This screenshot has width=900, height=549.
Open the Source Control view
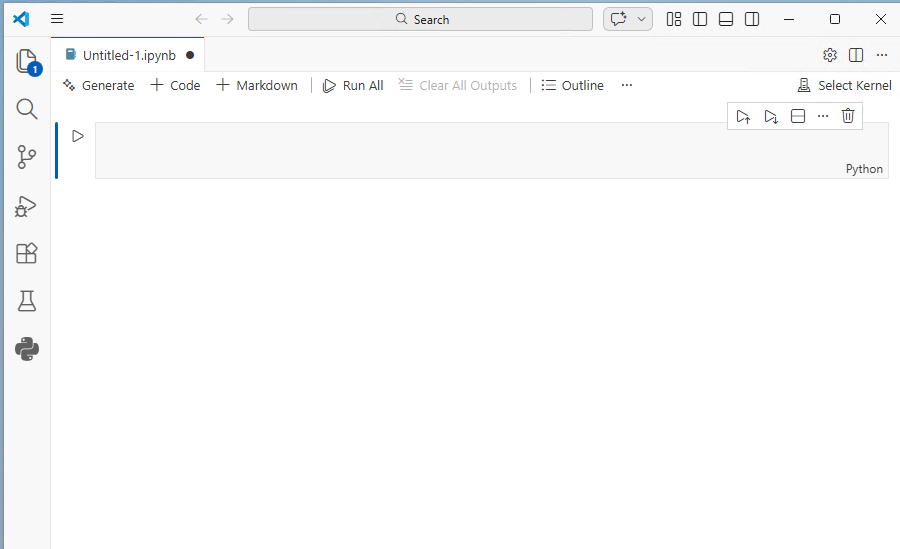[27, 157]
